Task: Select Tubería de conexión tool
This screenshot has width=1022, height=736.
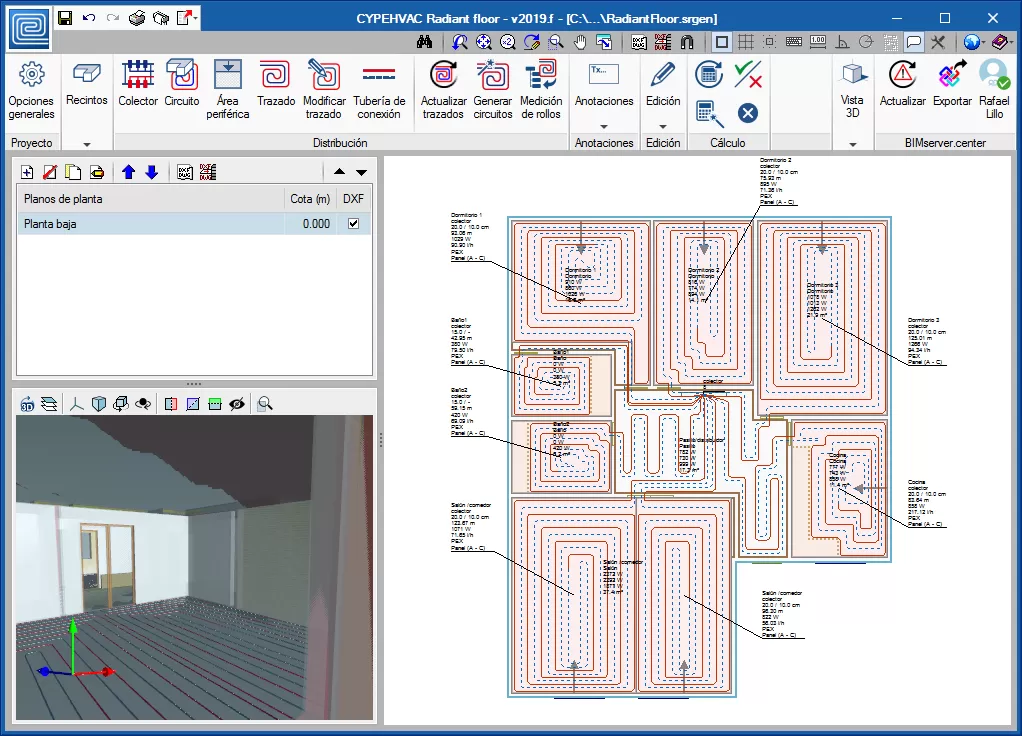Action: tap(379, 88)
